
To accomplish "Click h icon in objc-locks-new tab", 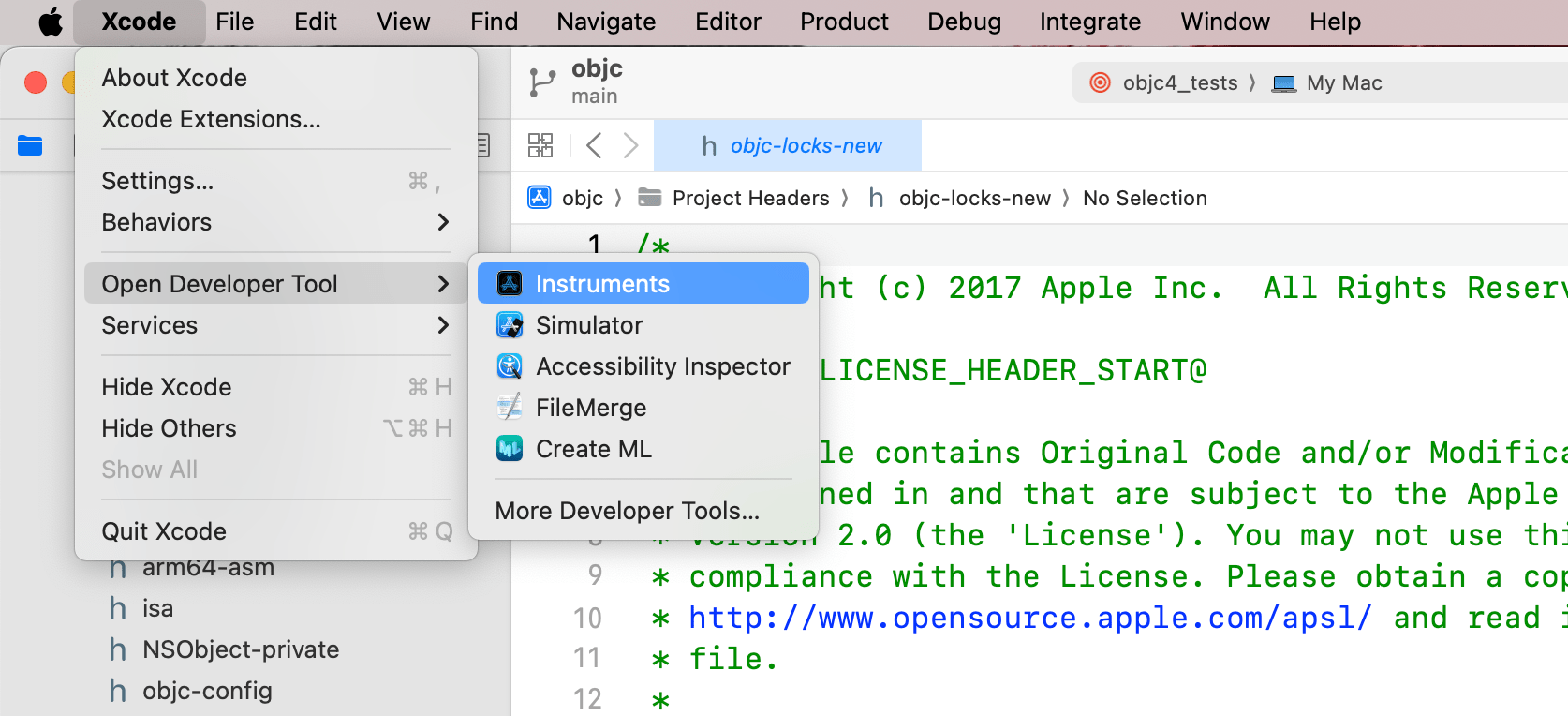I will point(709,146).
